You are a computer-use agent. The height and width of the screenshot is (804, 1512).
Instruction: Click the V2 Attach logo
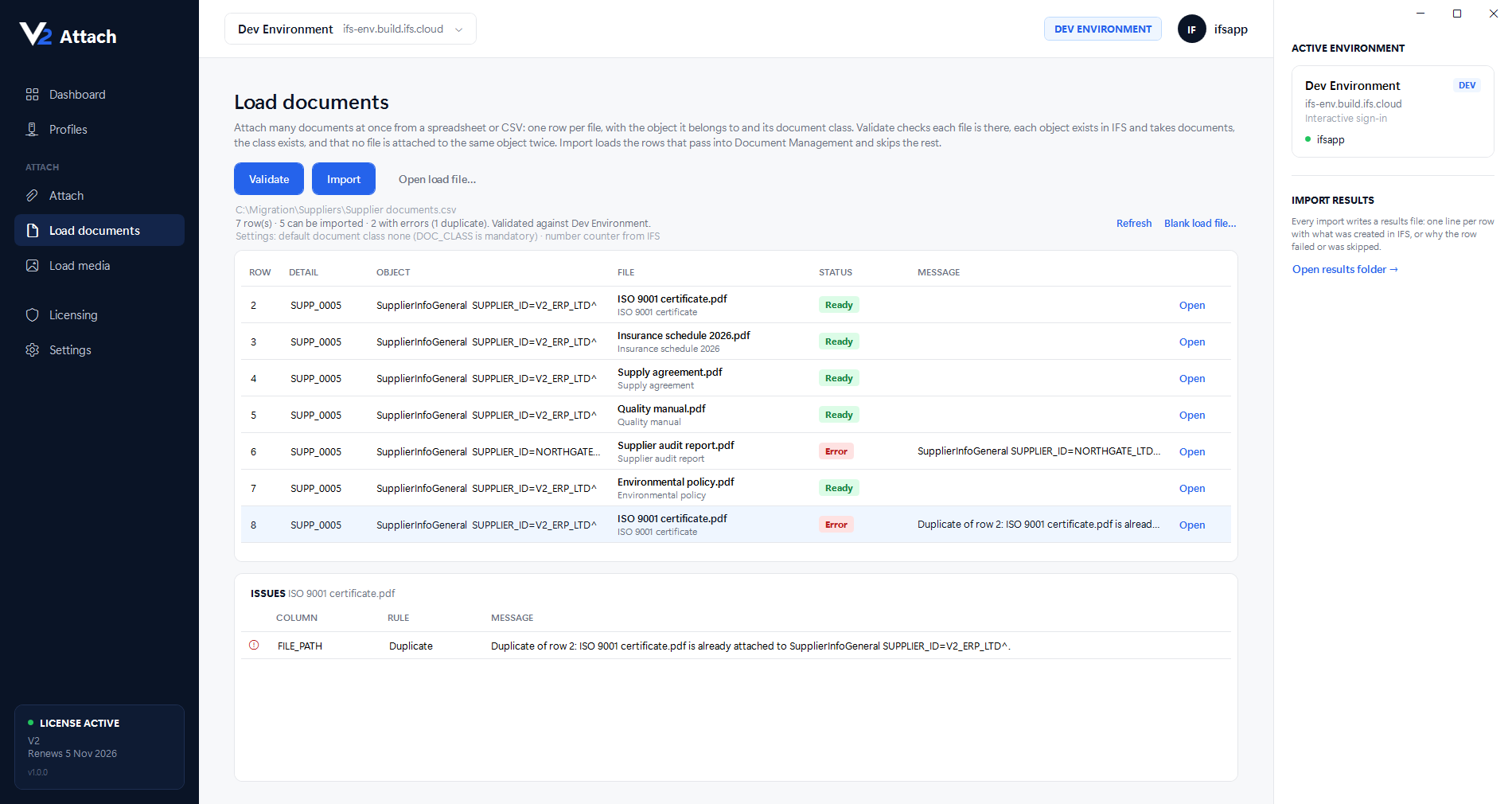tap(68, 35)
